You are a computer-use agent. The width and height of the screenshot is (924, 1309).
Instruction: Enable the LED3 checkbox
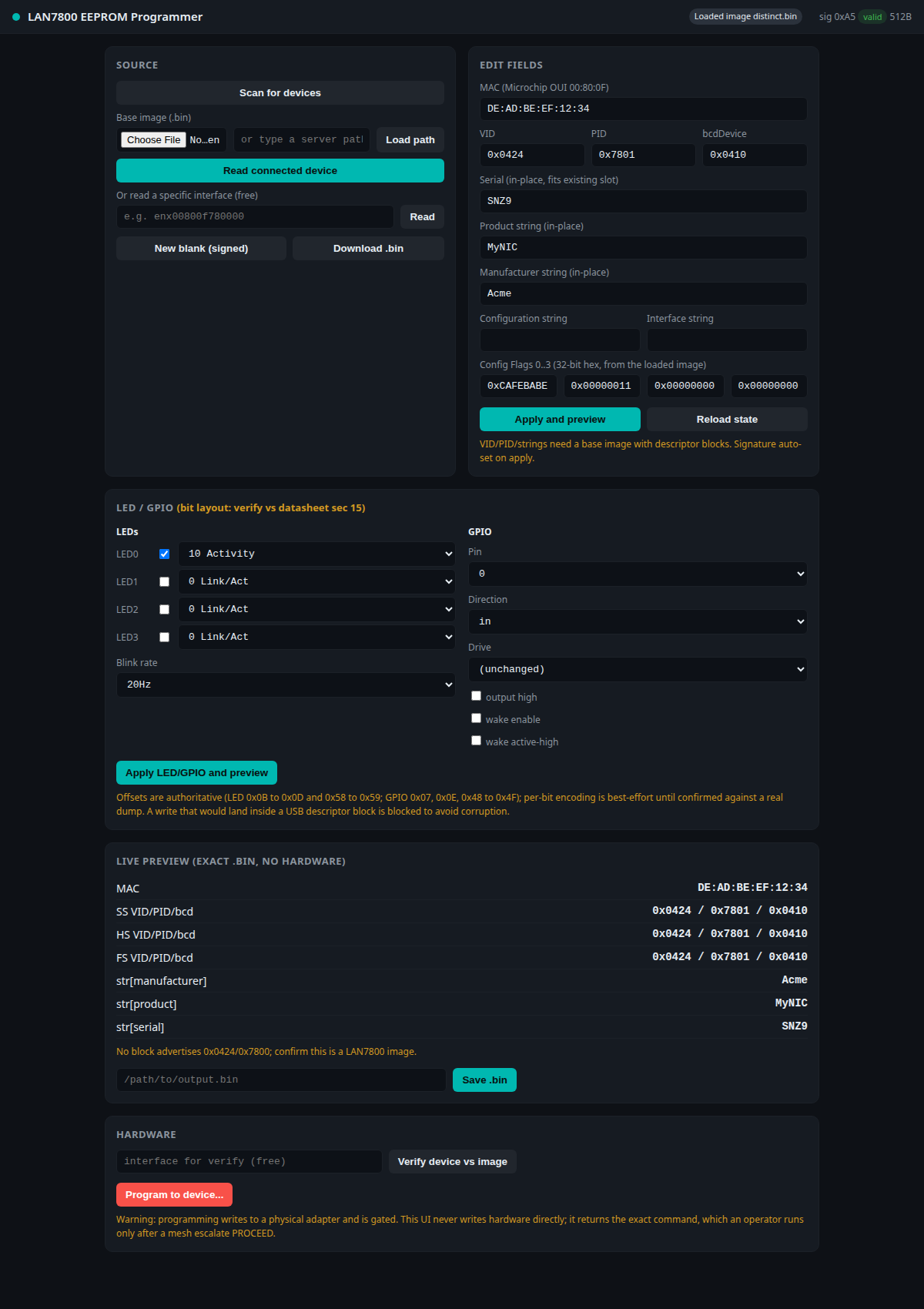pos(164,637)
